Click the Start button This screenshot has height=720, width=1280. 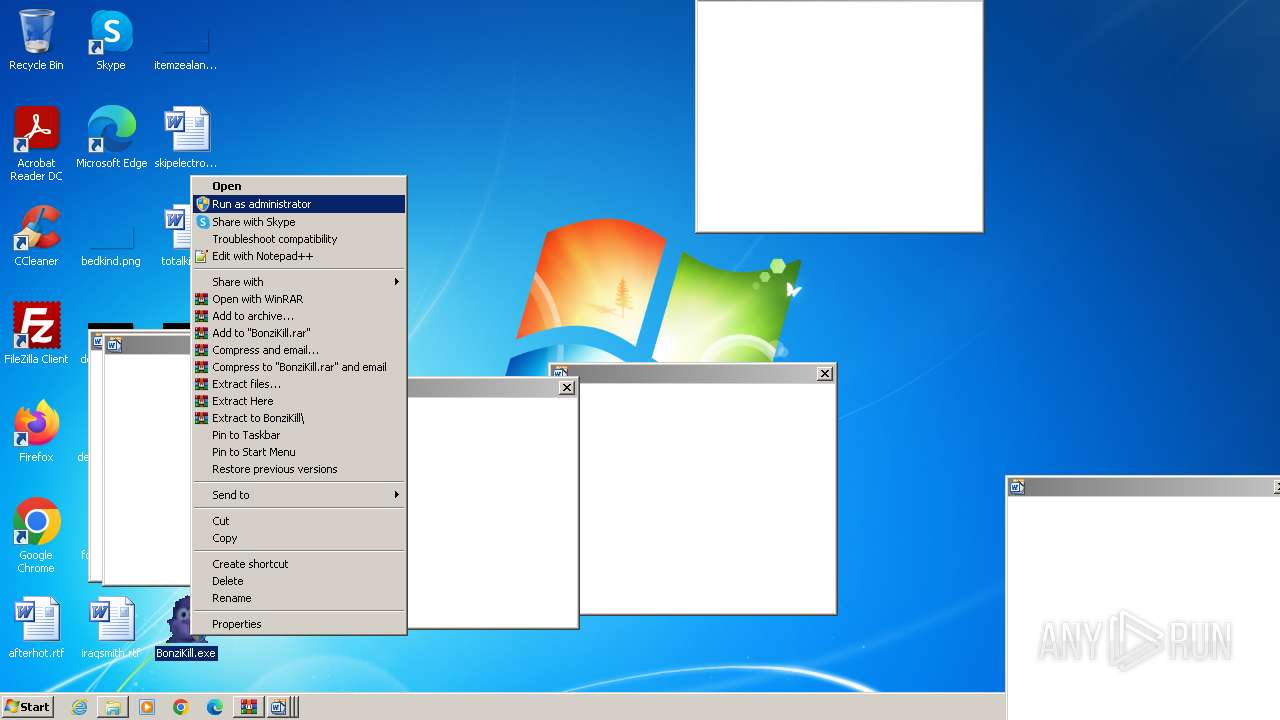[28, 706]
